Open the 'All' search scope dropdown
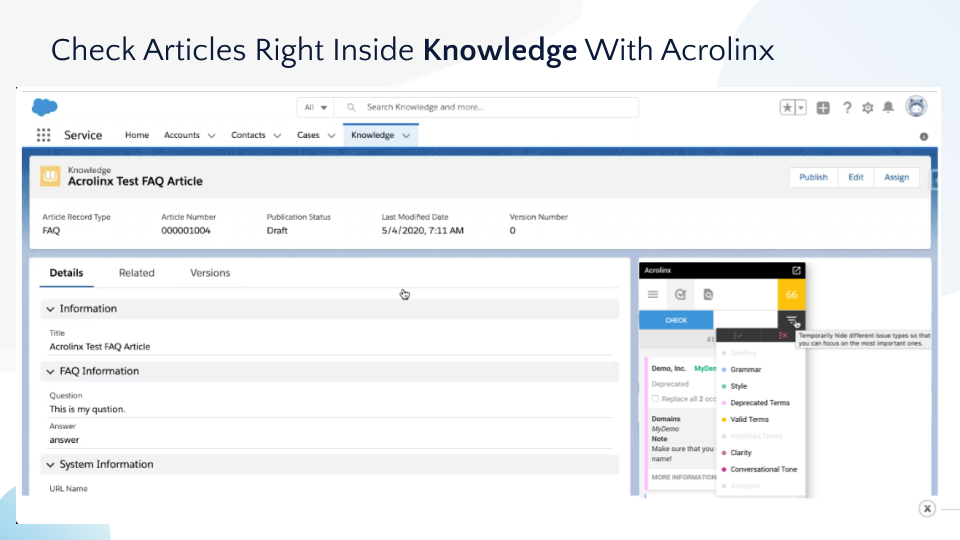This screenshot has width=960, height=540. [315, 107]
